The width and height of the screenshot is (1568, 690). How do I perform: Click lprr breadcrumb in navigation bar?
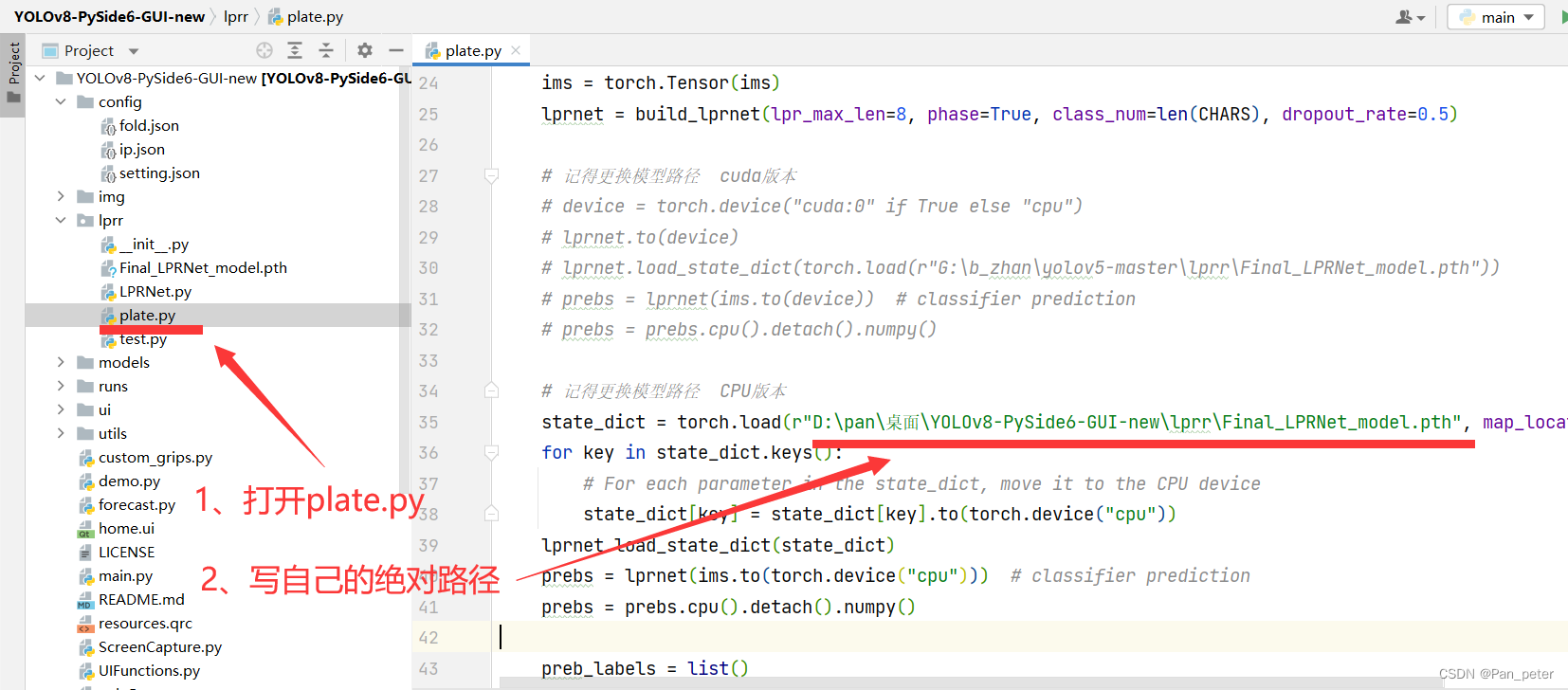(236, 17)
